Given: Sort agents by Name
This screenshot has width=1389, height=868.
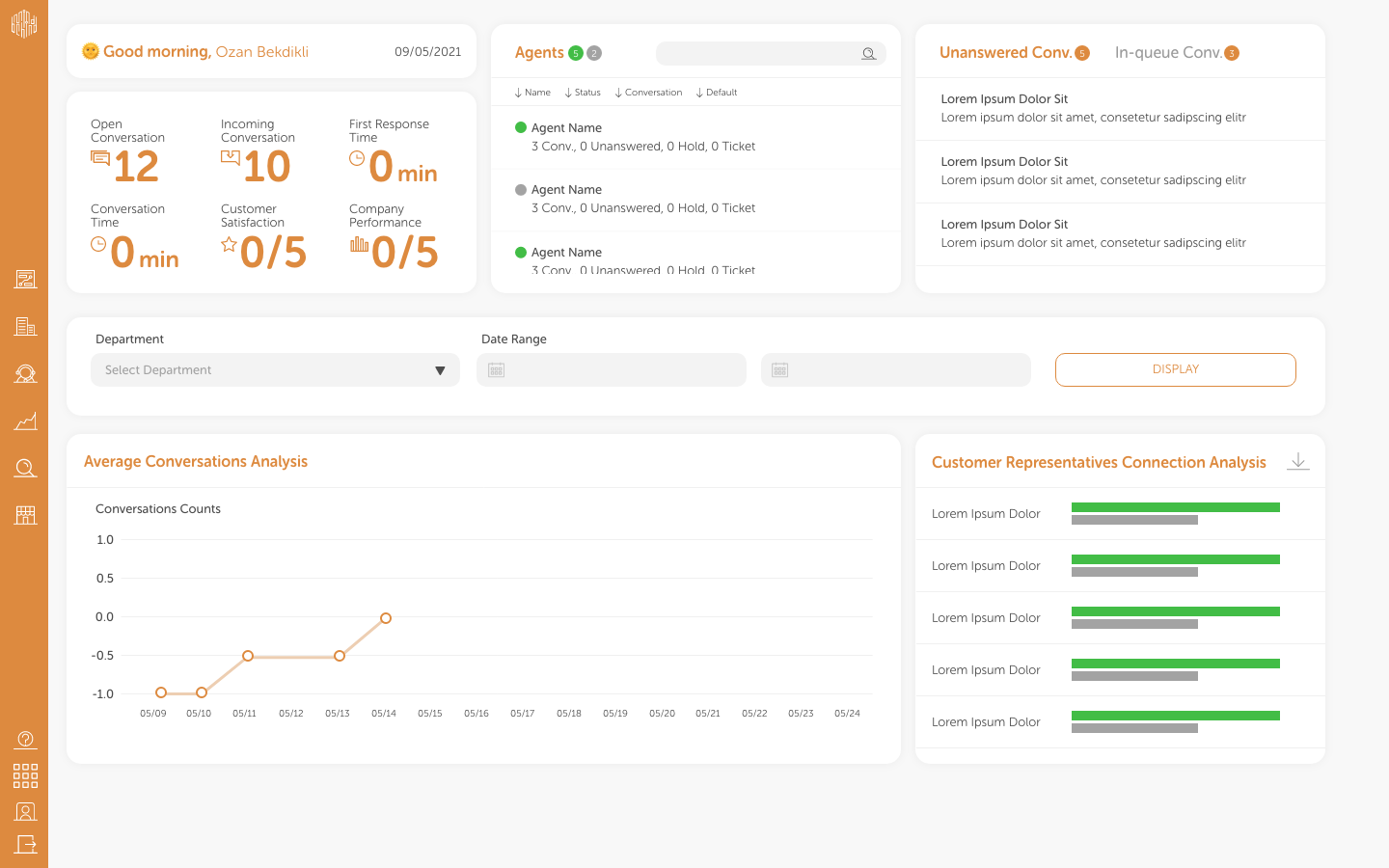Looking at the screenshot, I should [x=532, y=93].
